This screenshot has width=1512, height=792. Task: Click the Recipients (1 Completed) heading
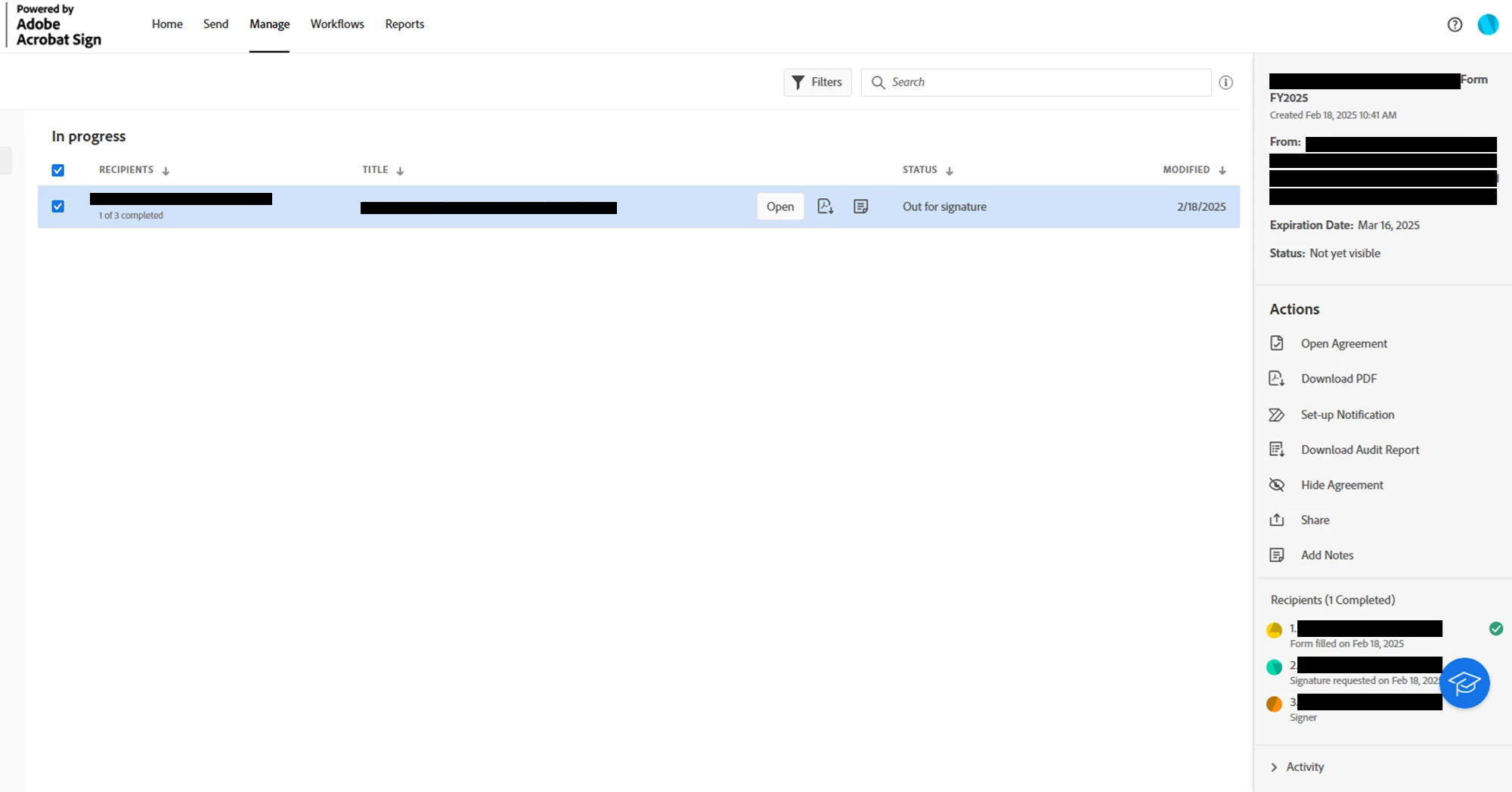pyautogui.click(x=1333, y=600)
